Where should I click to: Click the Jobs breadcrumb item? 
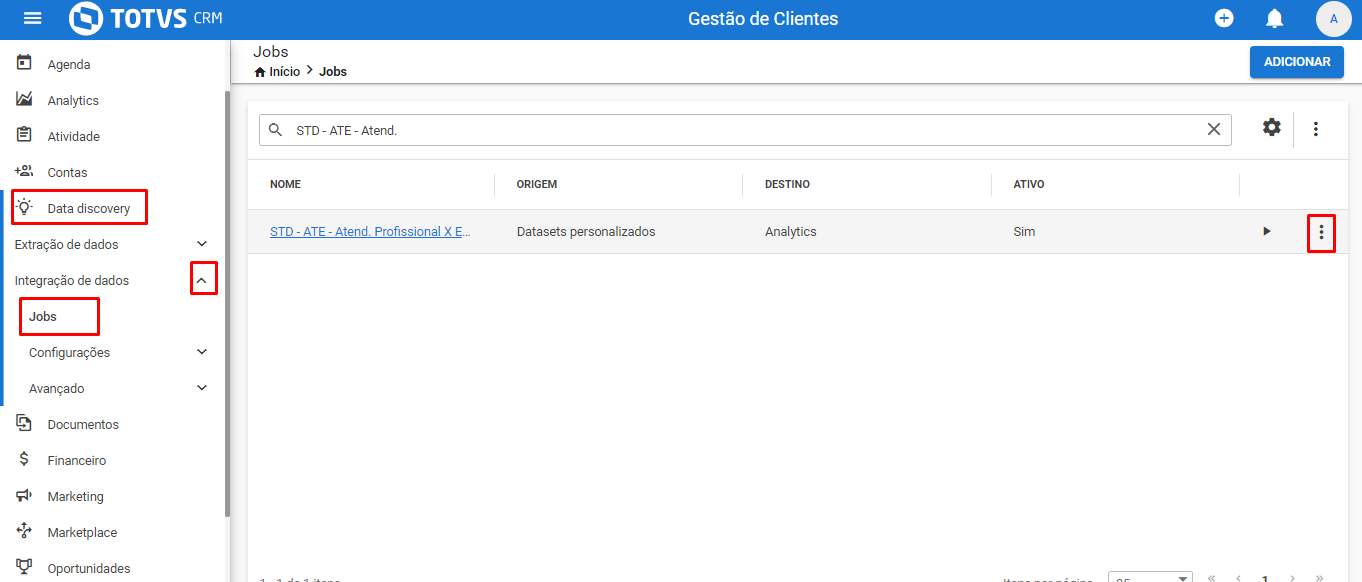coord(333,72)
